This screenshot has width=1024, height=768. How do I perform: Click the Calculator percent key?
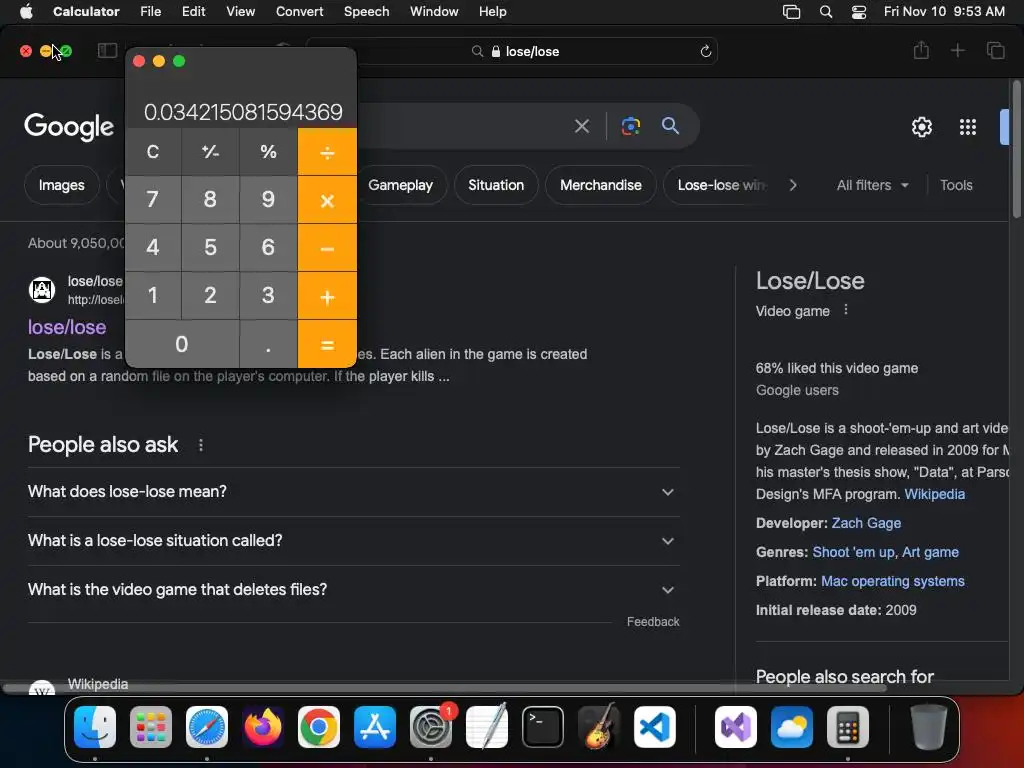point(268,152)
